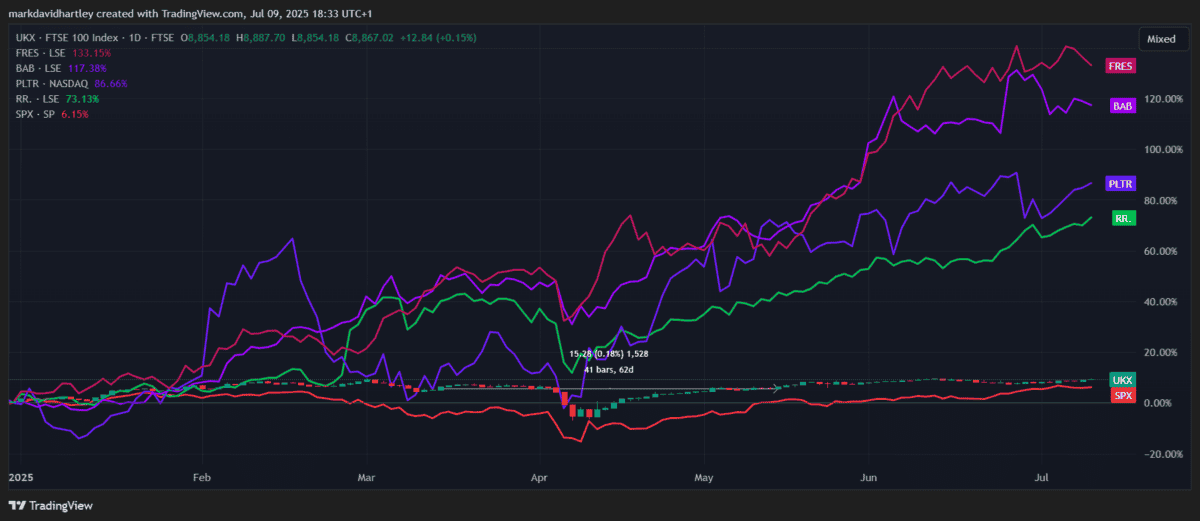Click the measurement label showing 41 bars, 62d

point(608,370)
